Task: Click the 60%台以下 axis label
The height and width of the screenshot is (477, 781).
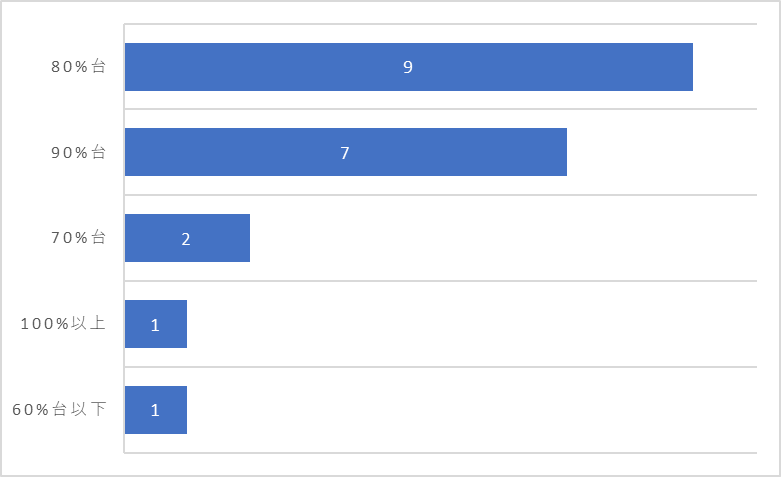Action: click(59, 409)
